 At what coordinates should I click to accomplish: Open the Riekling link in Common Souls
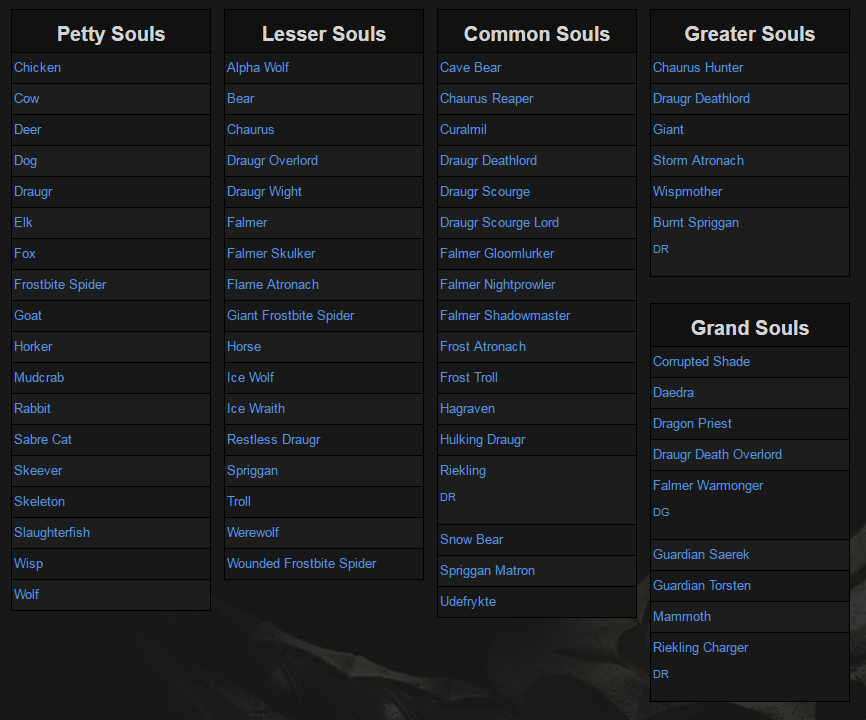click(x=463, y=471)
